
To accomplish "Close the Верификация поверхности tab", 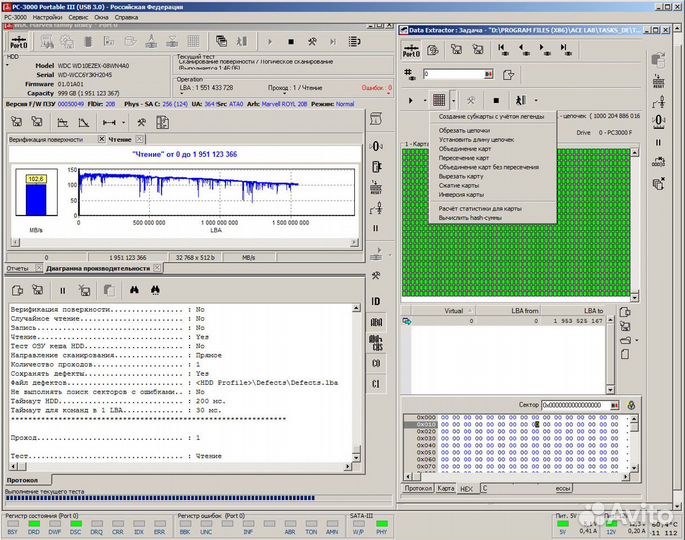I will coord(101,139).
